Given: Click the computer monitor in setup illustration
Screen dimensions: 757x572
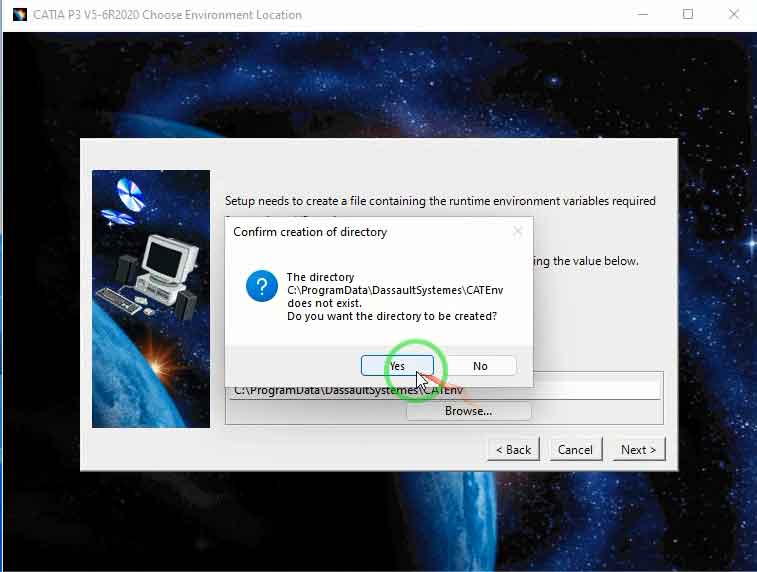Looking at the screenshot, I should pos(164,262).
